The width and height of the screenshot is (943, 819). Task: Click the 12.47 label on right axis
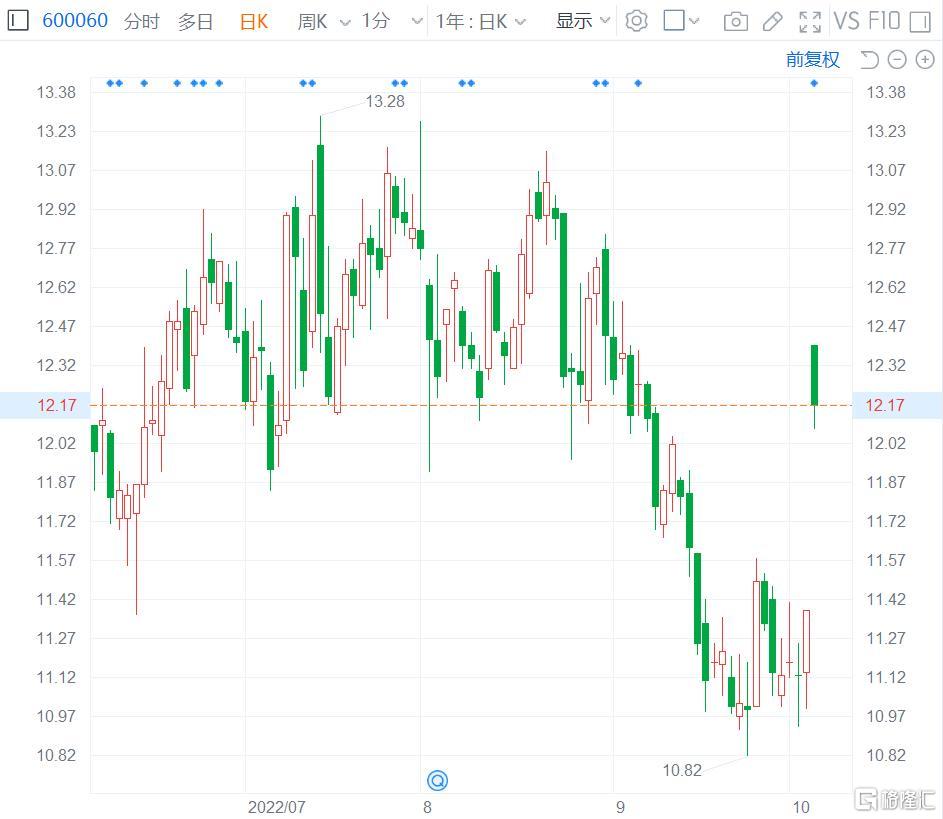[x=886, y=327]
